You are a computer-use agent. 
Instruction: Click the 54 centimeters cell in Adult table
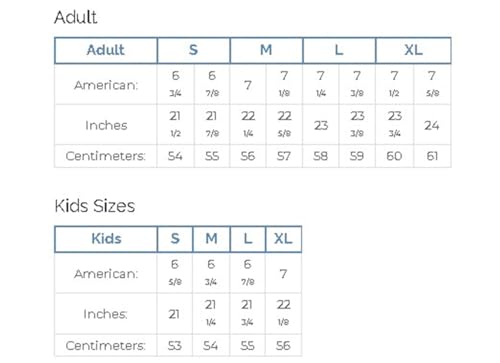175,156
